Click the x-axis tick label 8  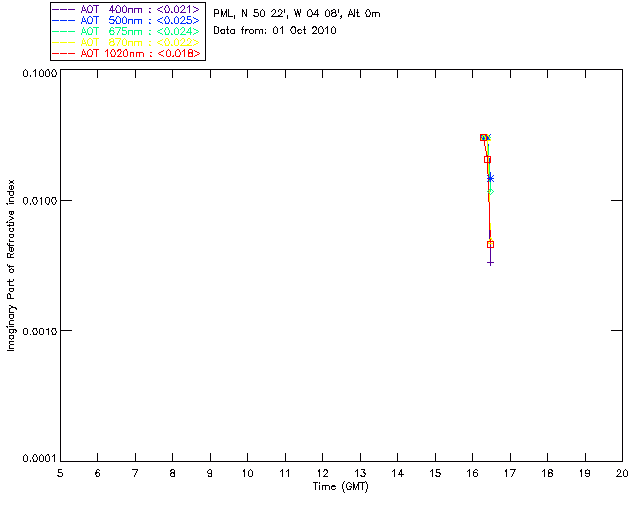coord(173,473)
